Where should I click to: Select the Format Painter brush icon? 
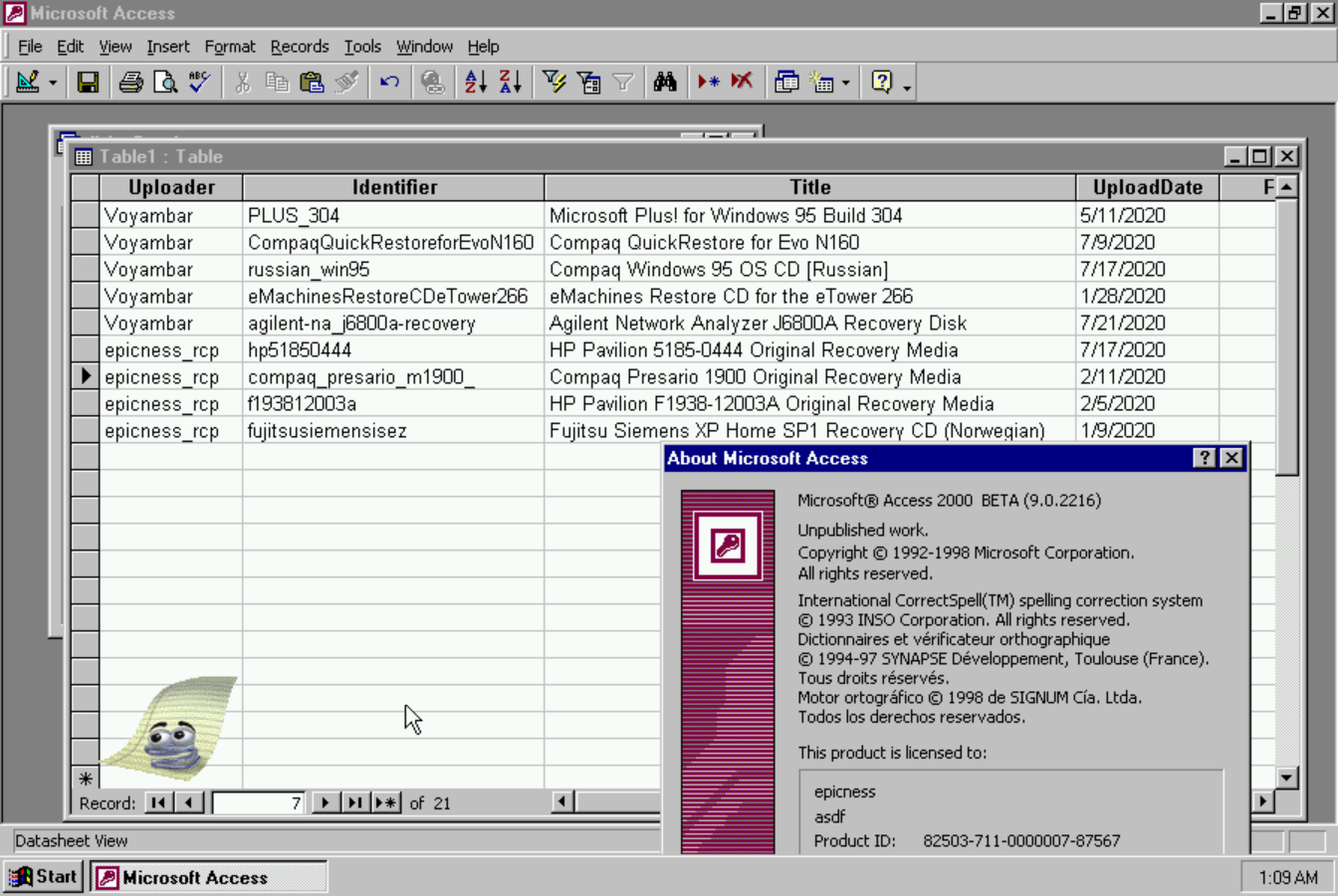(x=346, y=82)
